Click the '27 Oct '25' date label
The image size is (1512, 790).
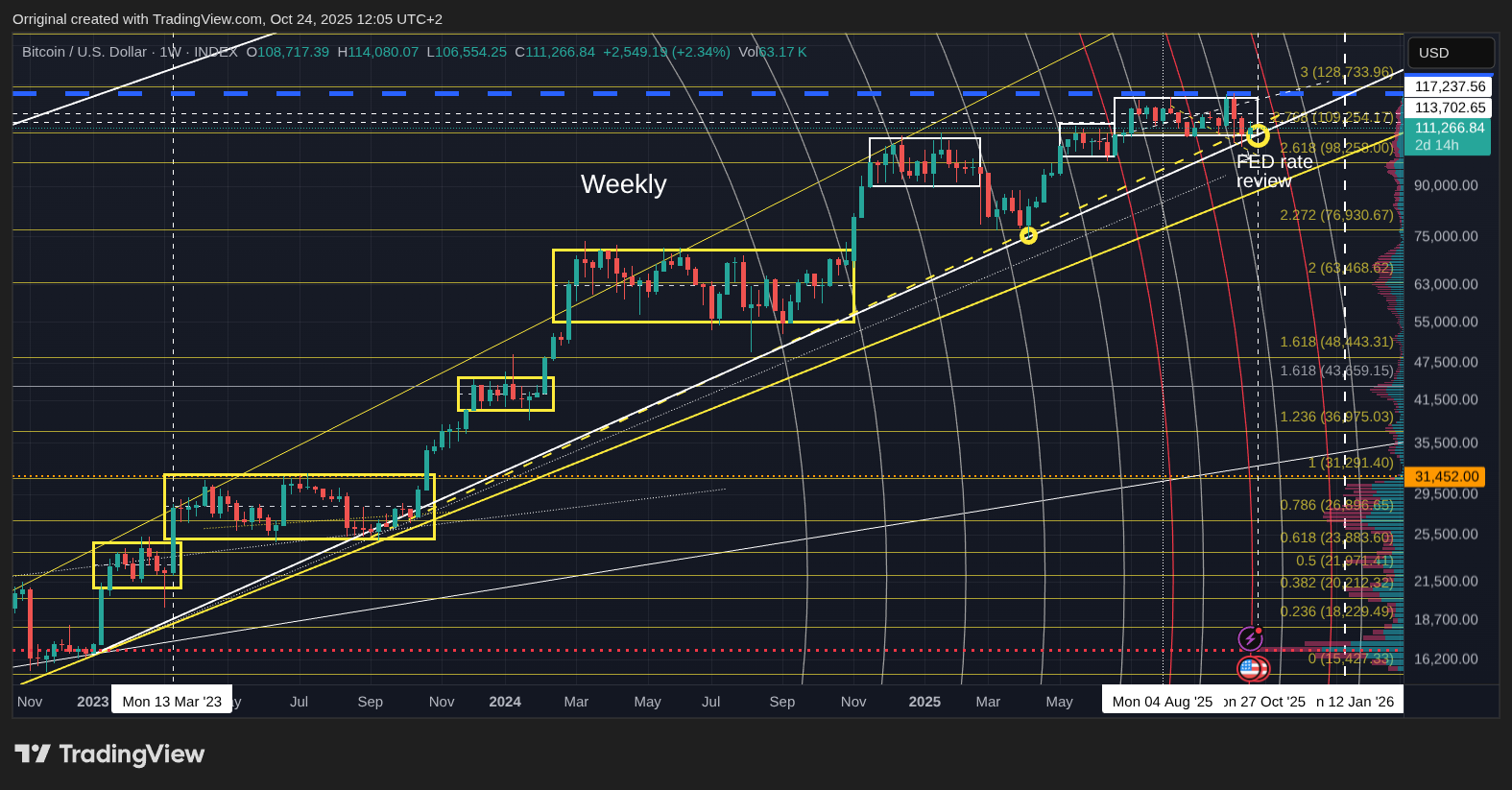(x=1265, y=702)
